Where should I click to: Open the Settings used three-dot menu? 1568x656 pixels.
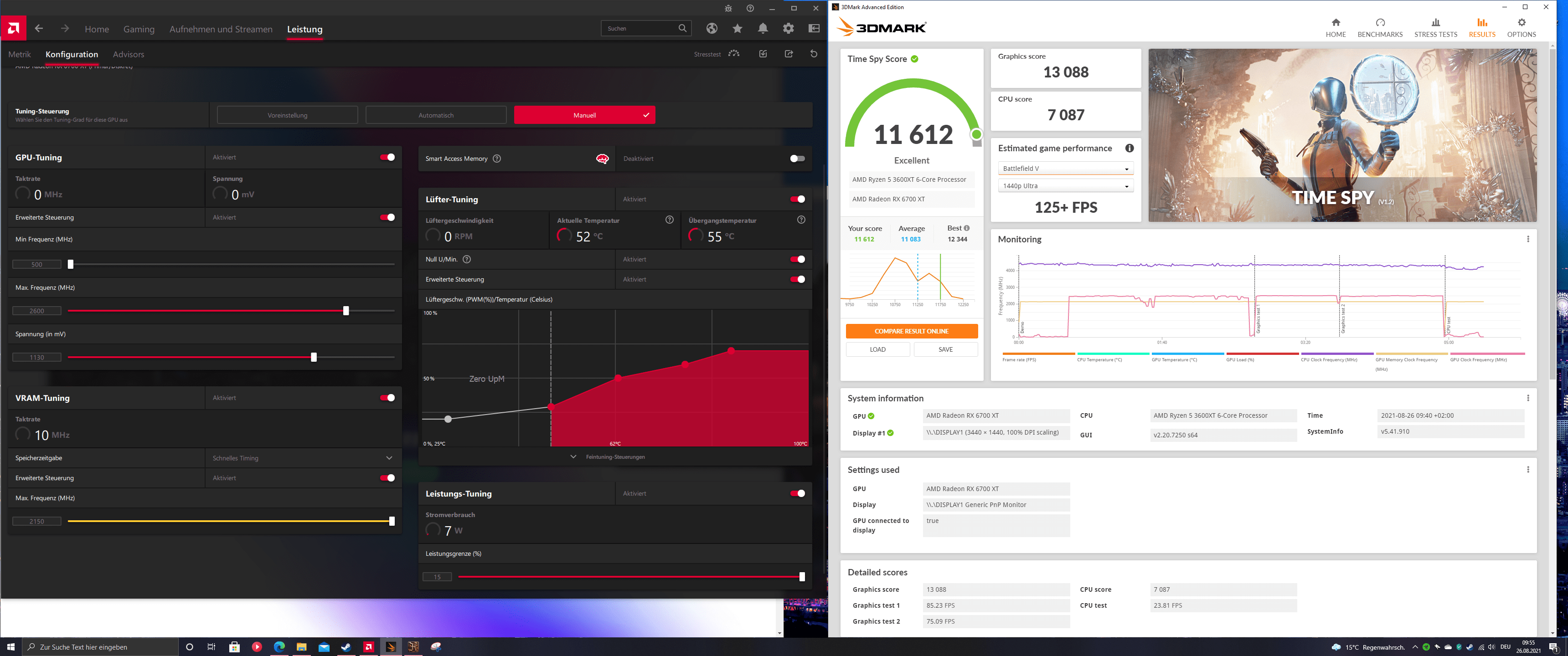(1528, 470)
